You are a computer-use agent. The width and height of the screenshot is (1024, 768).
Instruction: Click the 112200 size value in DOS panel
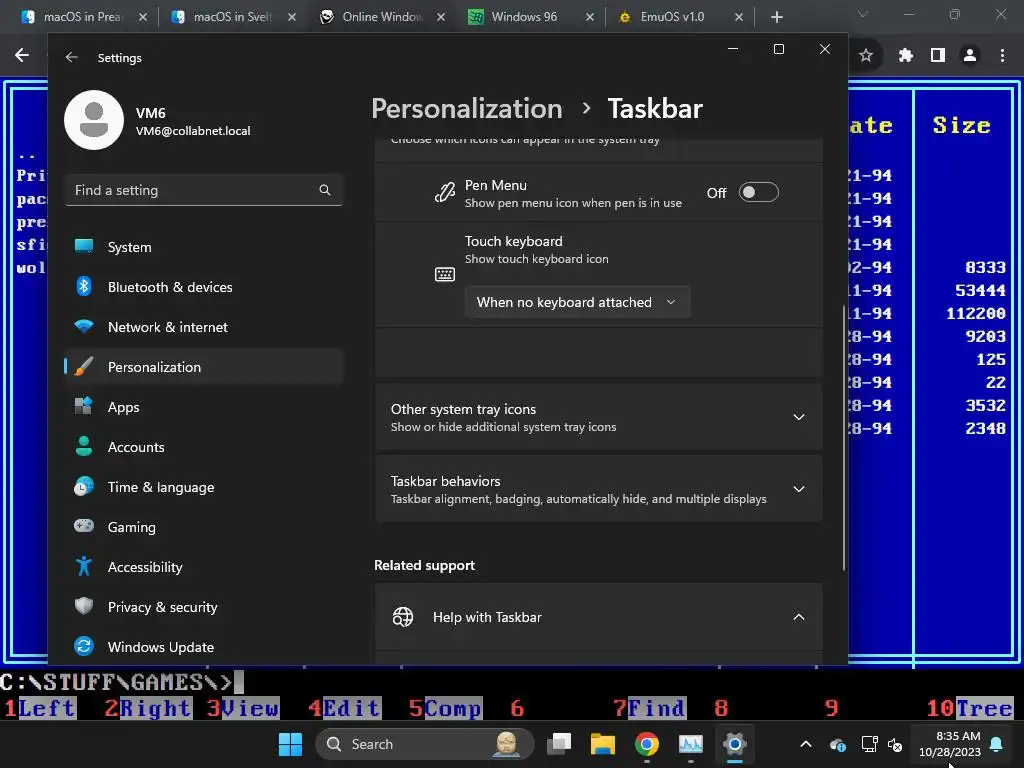coord(976,313)
